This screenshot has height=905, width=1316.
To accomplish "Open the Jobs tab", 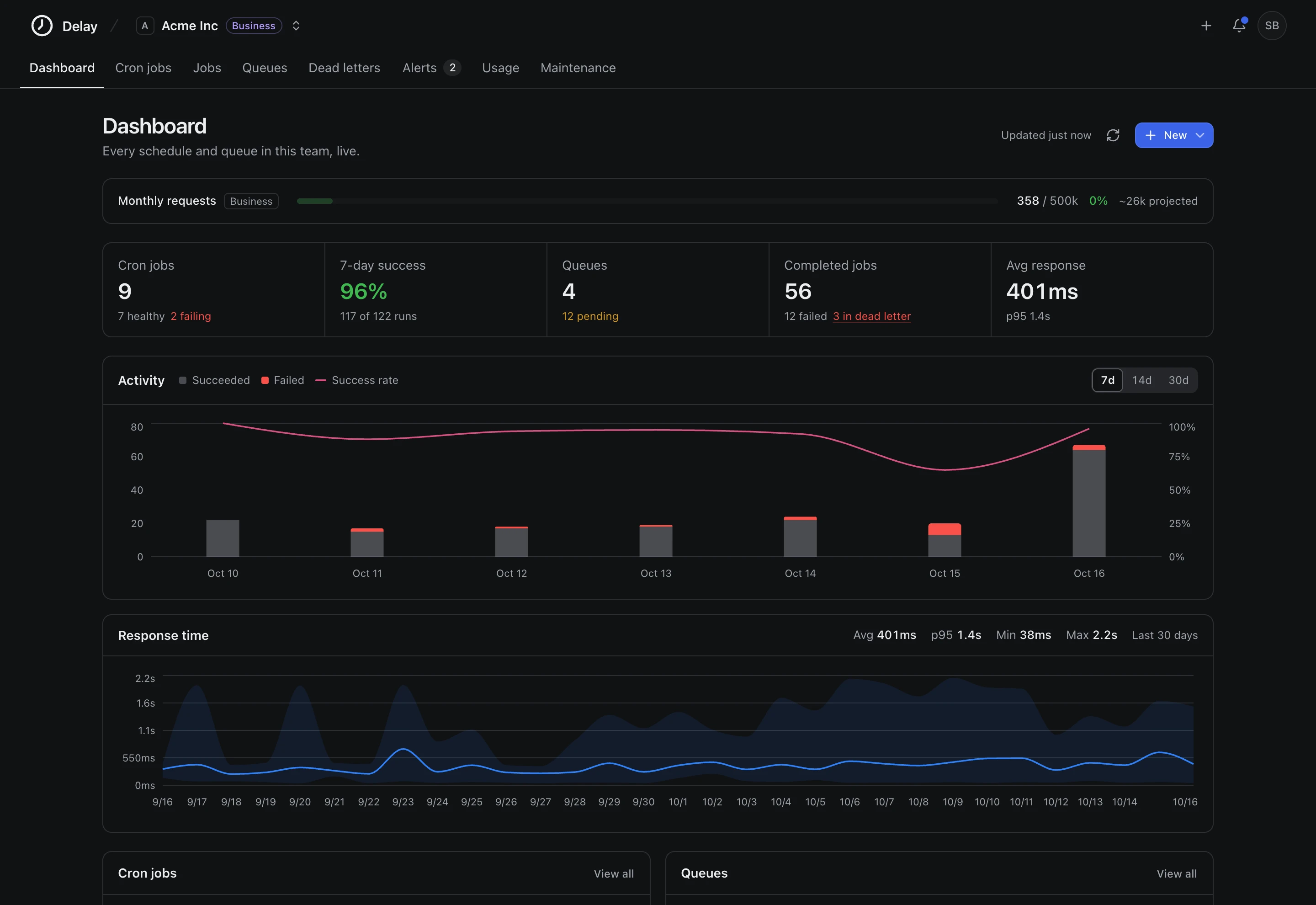I will pos(207,68).
